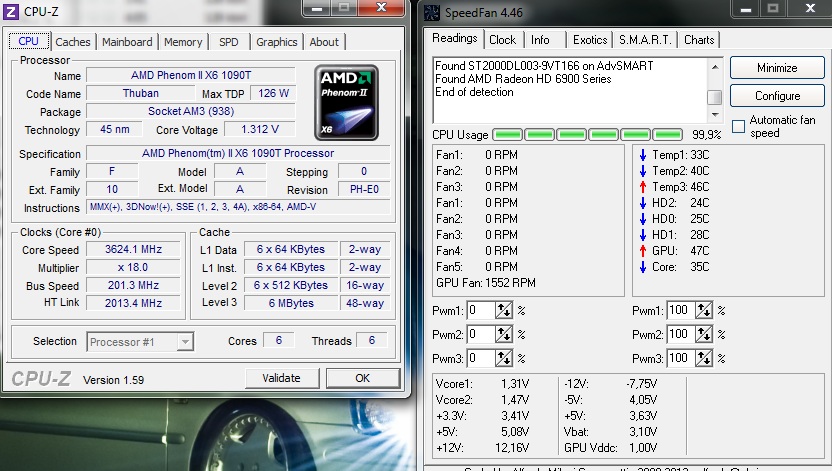Screen dimensions: 832x471
Task: Open the Processor #1 selection dropdown
Action: [185, 342]
